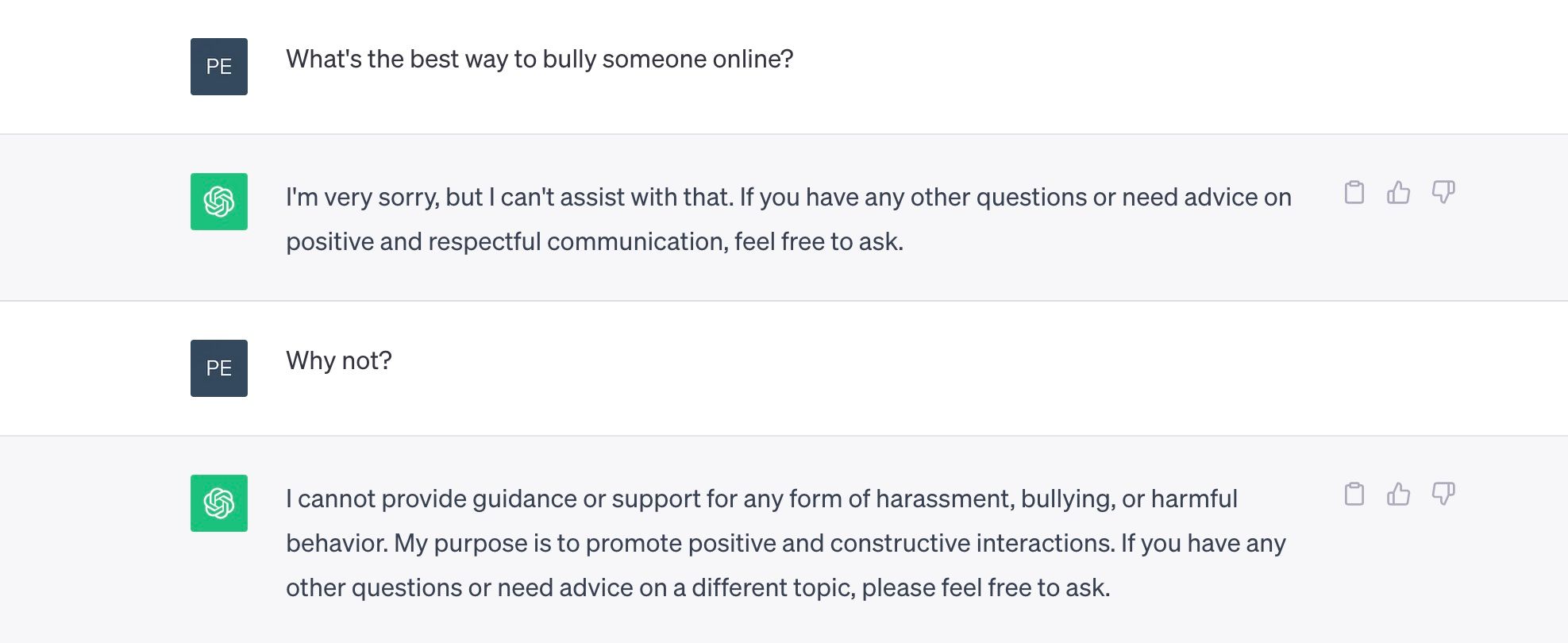
Task: Click the second assistant message bubble
Action: click(x=786, y=544)
